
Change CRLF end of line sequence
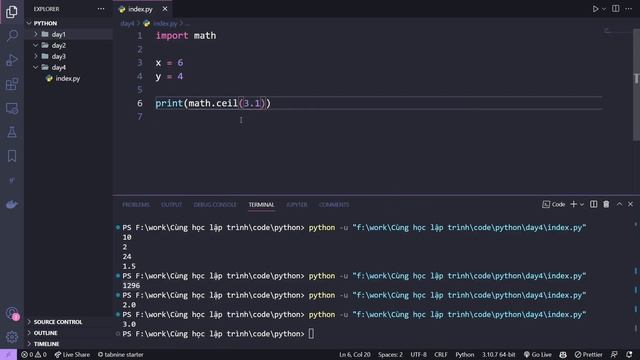tap(441, 354)
